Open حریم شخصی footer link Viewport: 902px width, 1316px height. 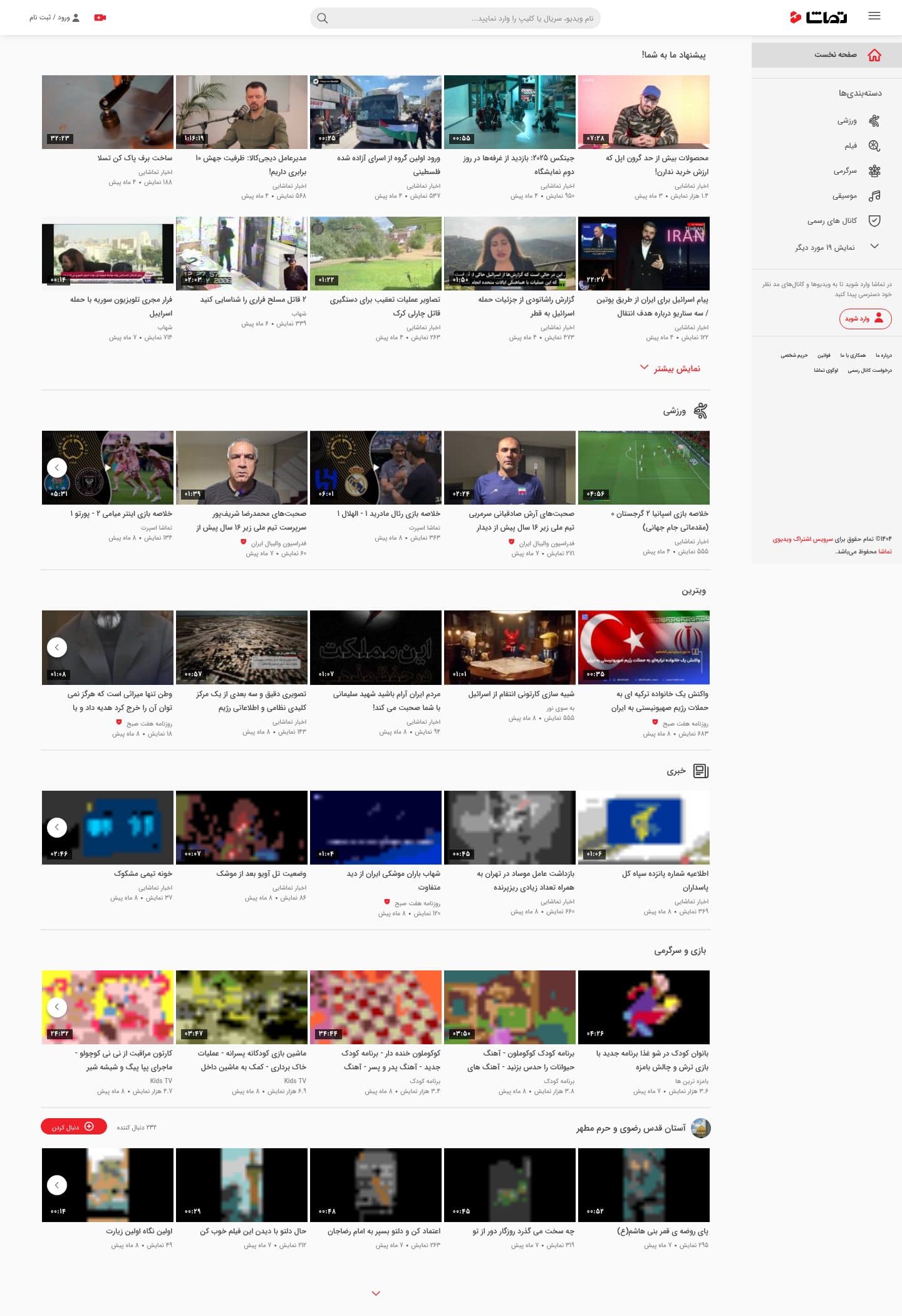(x=794, y=355)
